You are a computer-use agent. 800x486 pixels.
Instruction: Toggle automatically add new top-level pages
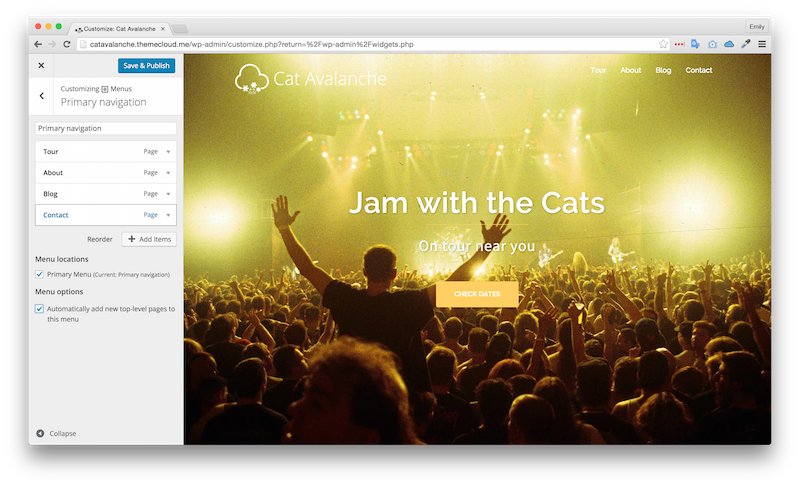pyautogui.click(x=39, y=309)
